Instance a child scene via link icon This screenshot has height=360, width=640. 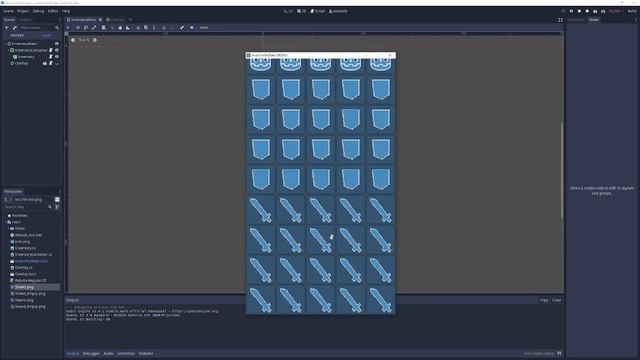(x=15, y=28)
